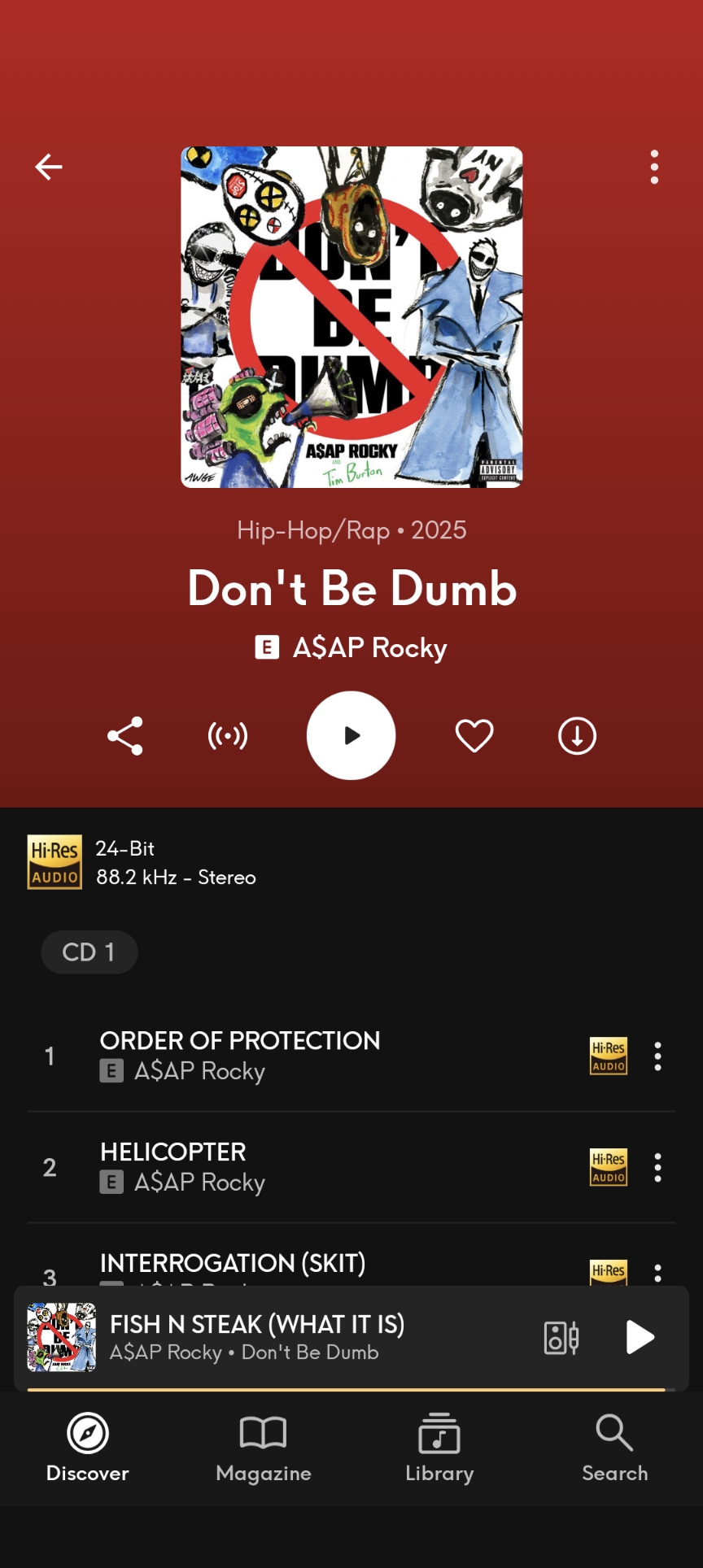Switch to the Magazine tab
Screen dimensions: 703x1568
coord(264,1448)
